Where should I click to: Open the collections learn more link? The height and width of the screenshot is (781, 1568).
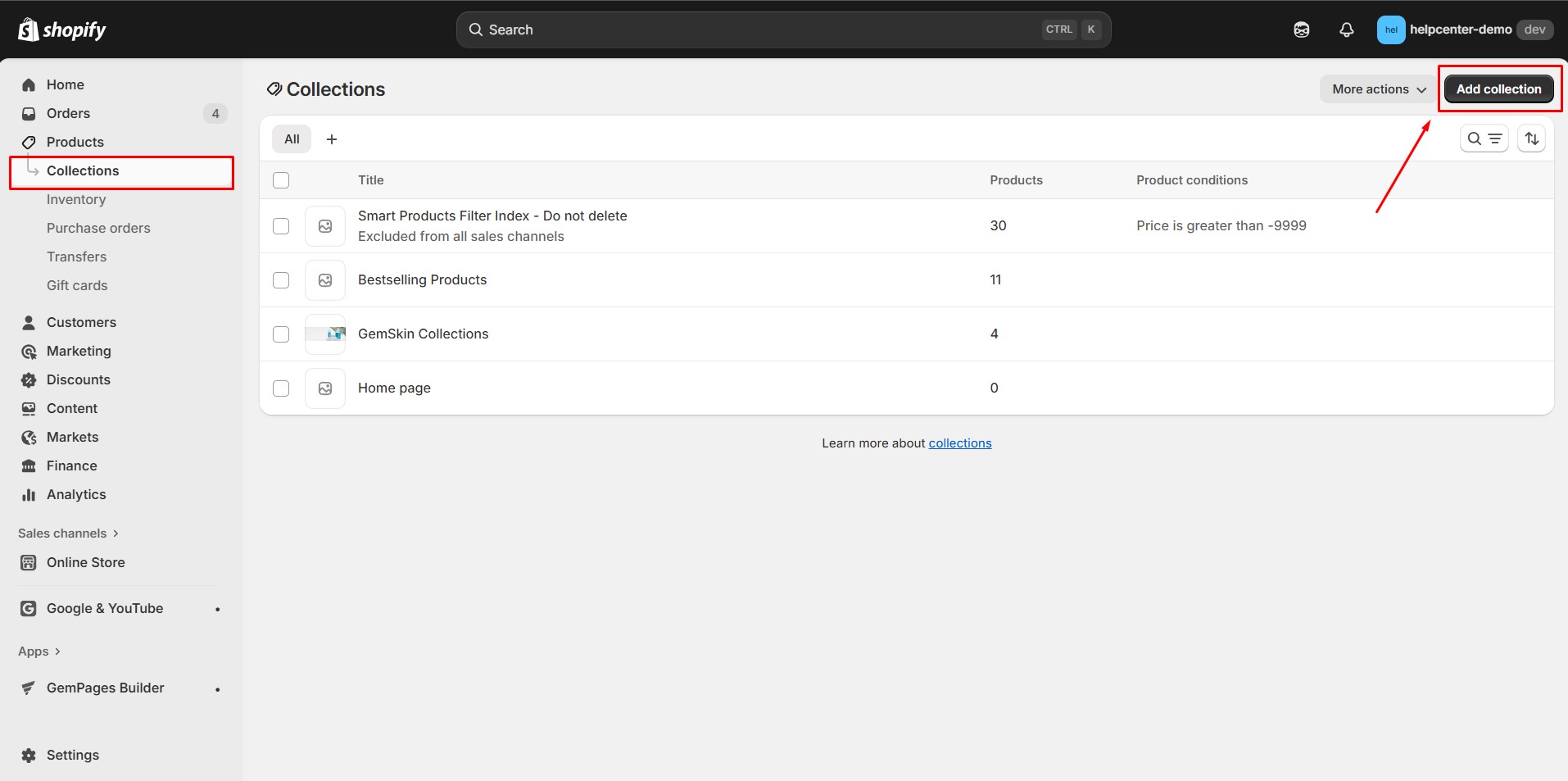coord(960,443)
